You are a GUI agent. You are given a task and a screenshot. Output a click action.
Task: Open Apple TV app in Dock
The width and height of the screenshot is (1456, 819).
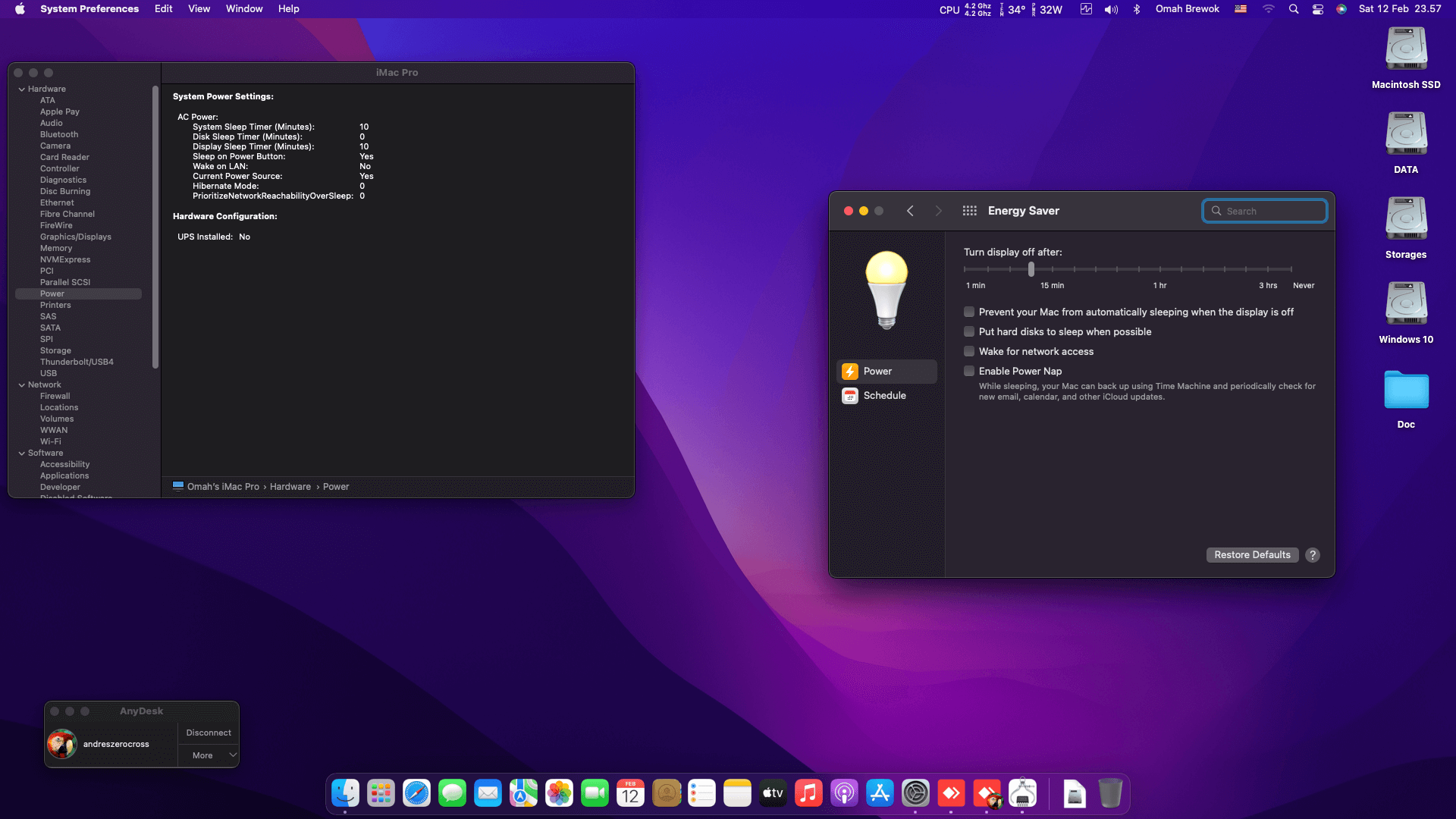(773, 793)
